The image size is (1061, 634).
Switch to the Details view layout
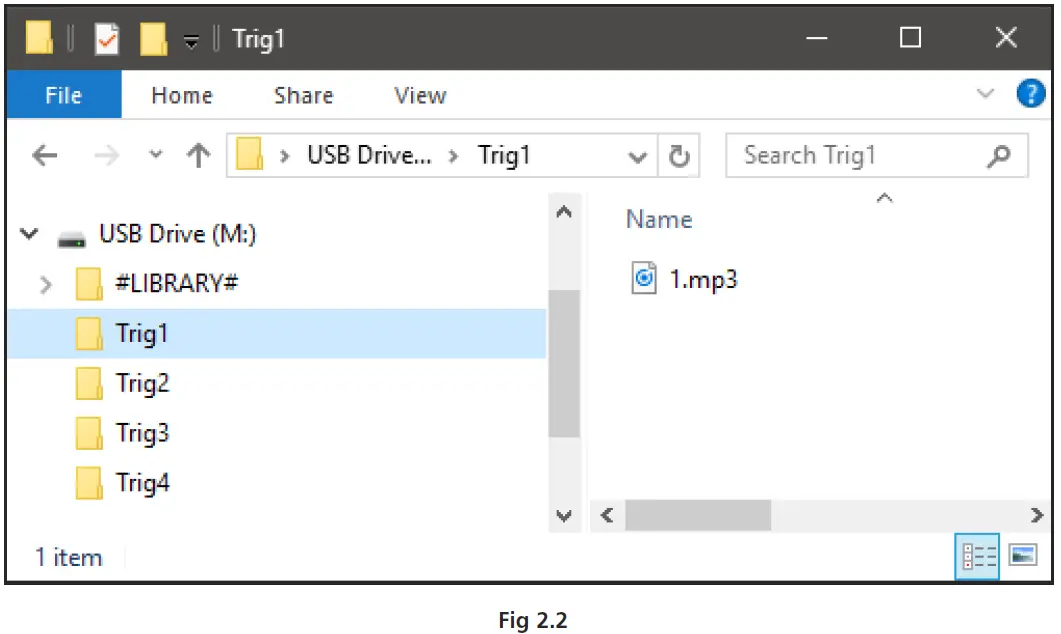[977, 557]
